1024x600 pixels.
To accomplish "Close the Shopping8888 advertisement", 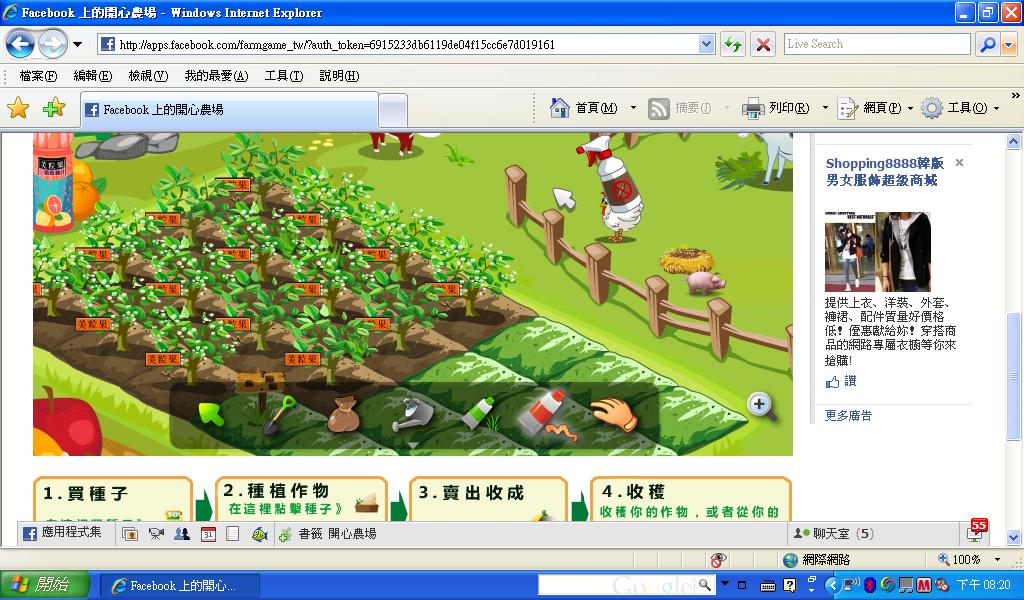I will tap(959, 163).
